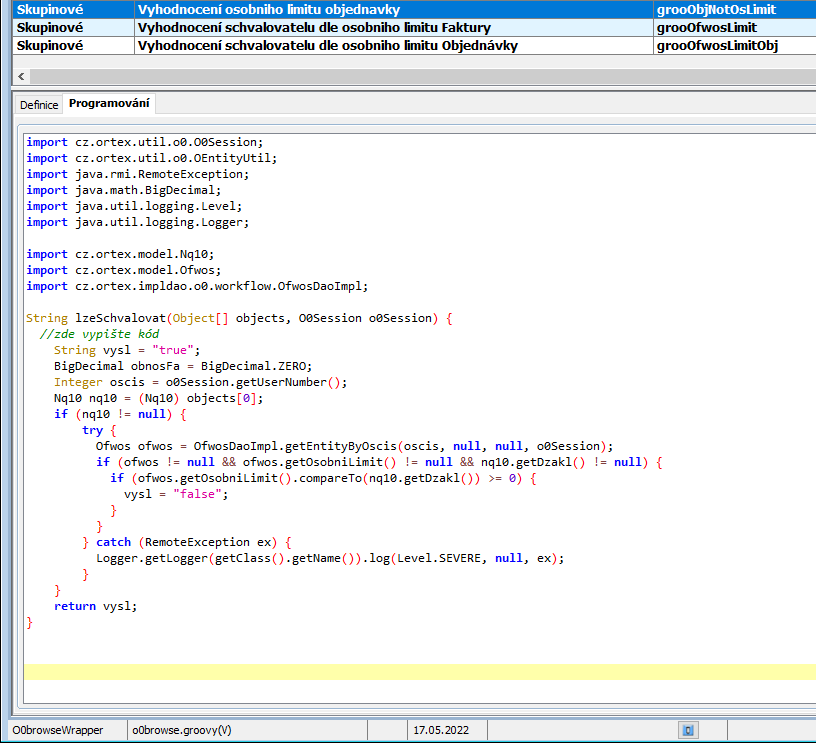Place cursor on 'return vysl;' line
The height and width of the screenshot is (743, 816).
94,606
